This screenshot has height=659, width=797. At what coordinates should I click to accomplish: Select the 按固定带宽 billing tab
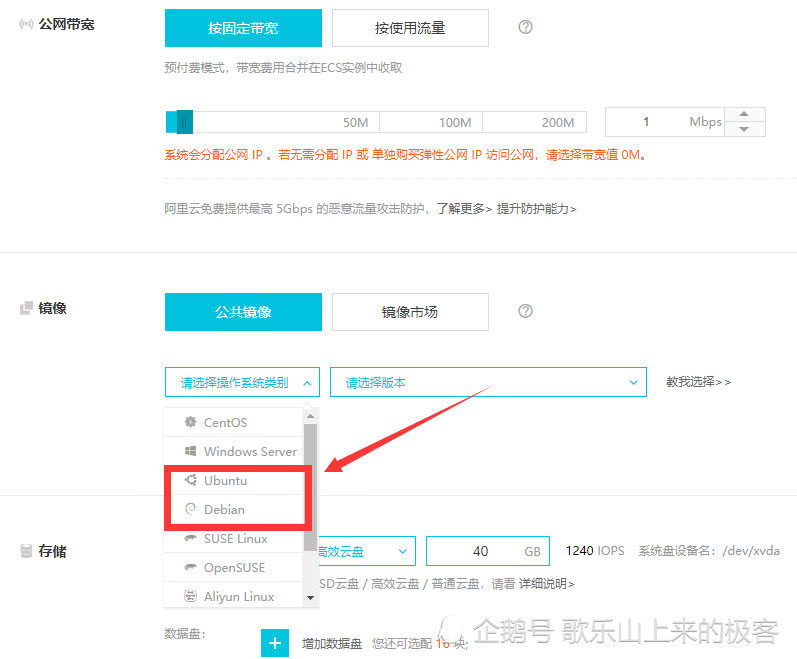[x=243, y=28]
